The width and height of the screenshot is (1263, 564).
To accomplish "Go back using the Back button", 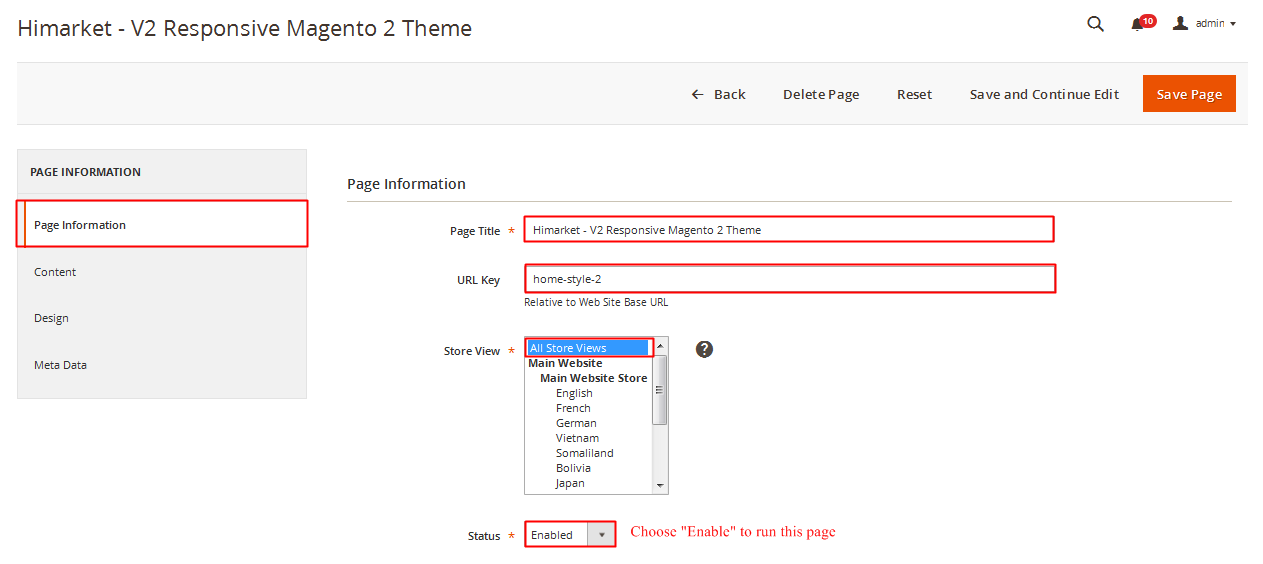I will point(718,94).
